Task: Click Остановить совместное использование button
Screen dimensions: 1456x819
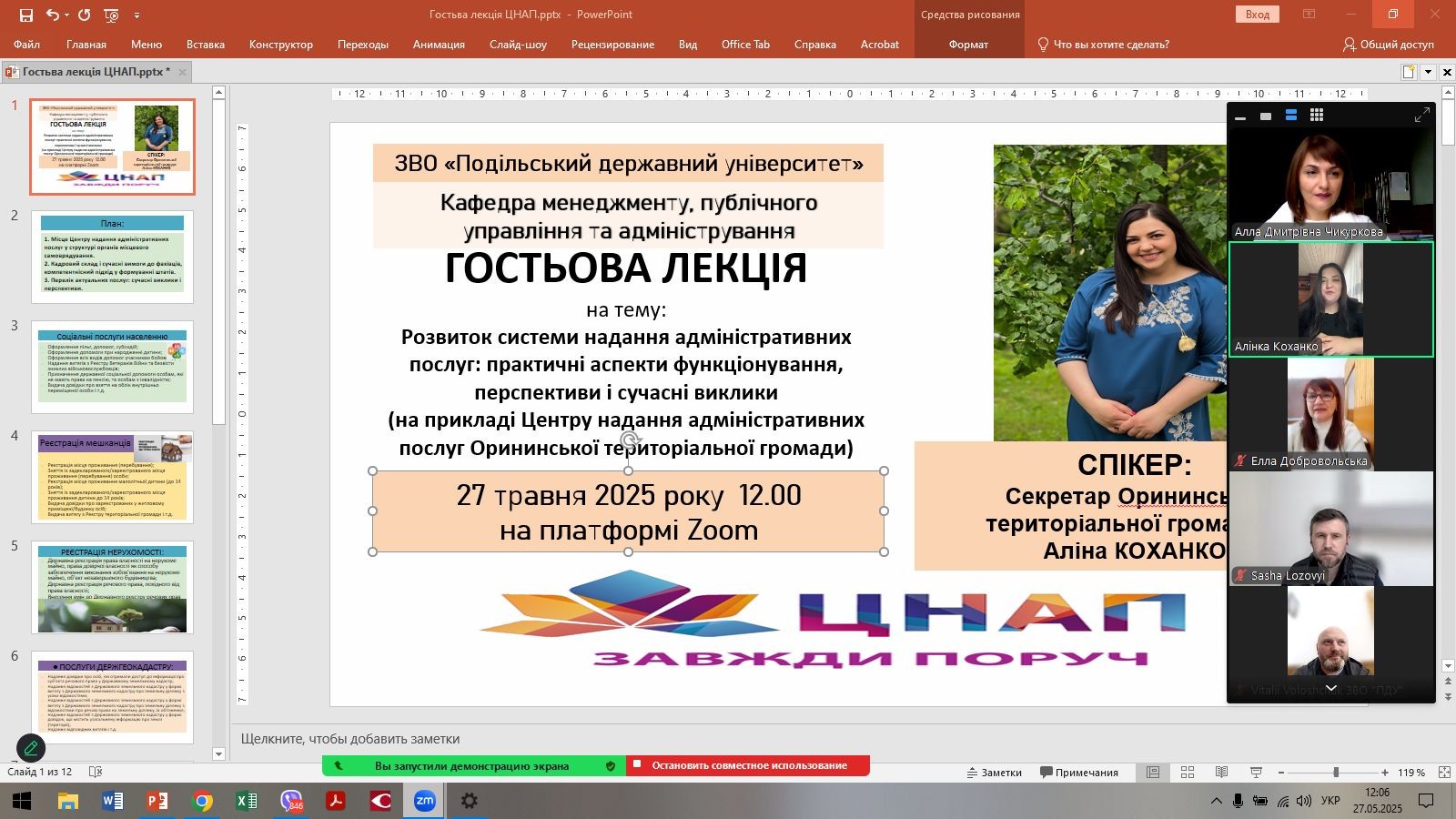Action: coord(748,765)
